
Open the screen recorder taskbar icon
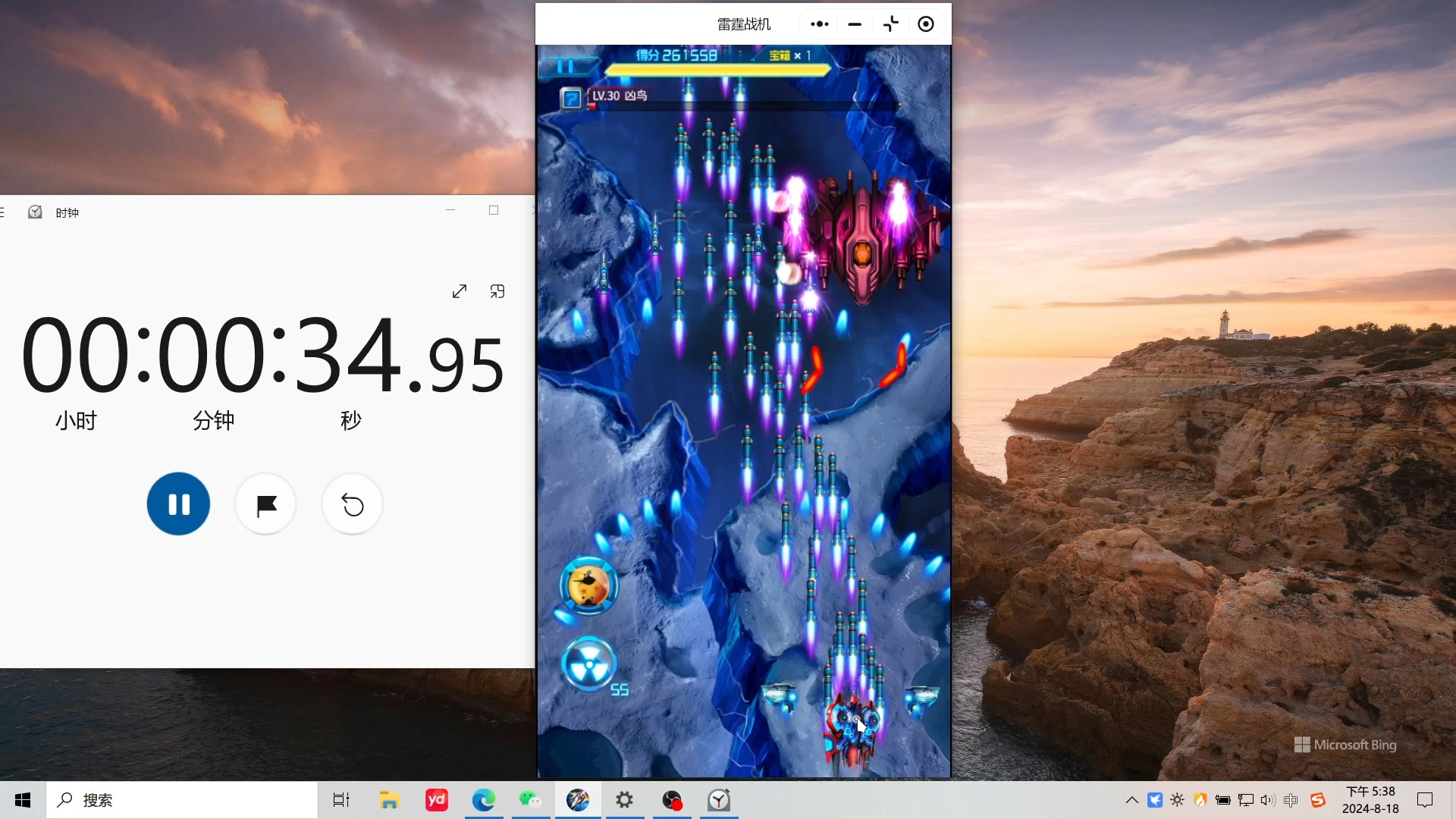[x=672, y=800]
